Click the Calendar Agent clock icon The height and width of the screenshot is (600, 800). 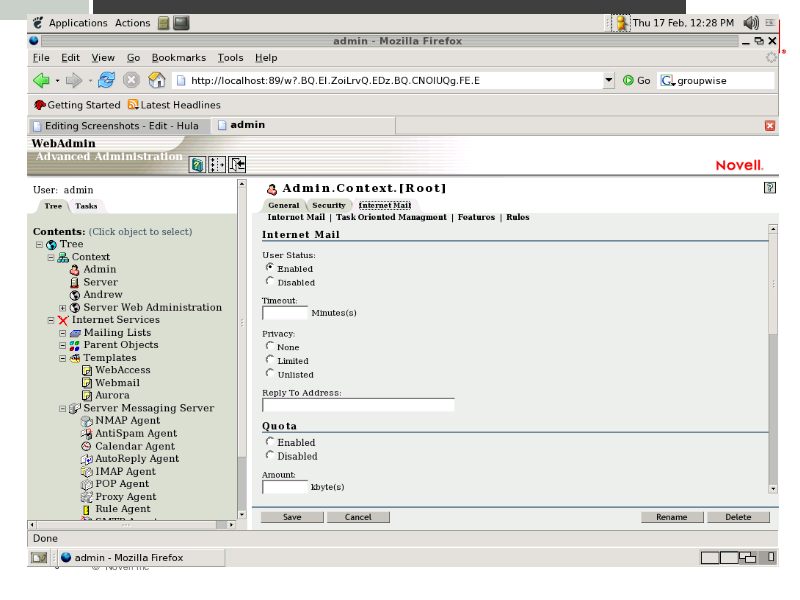[x=86, y=446]
